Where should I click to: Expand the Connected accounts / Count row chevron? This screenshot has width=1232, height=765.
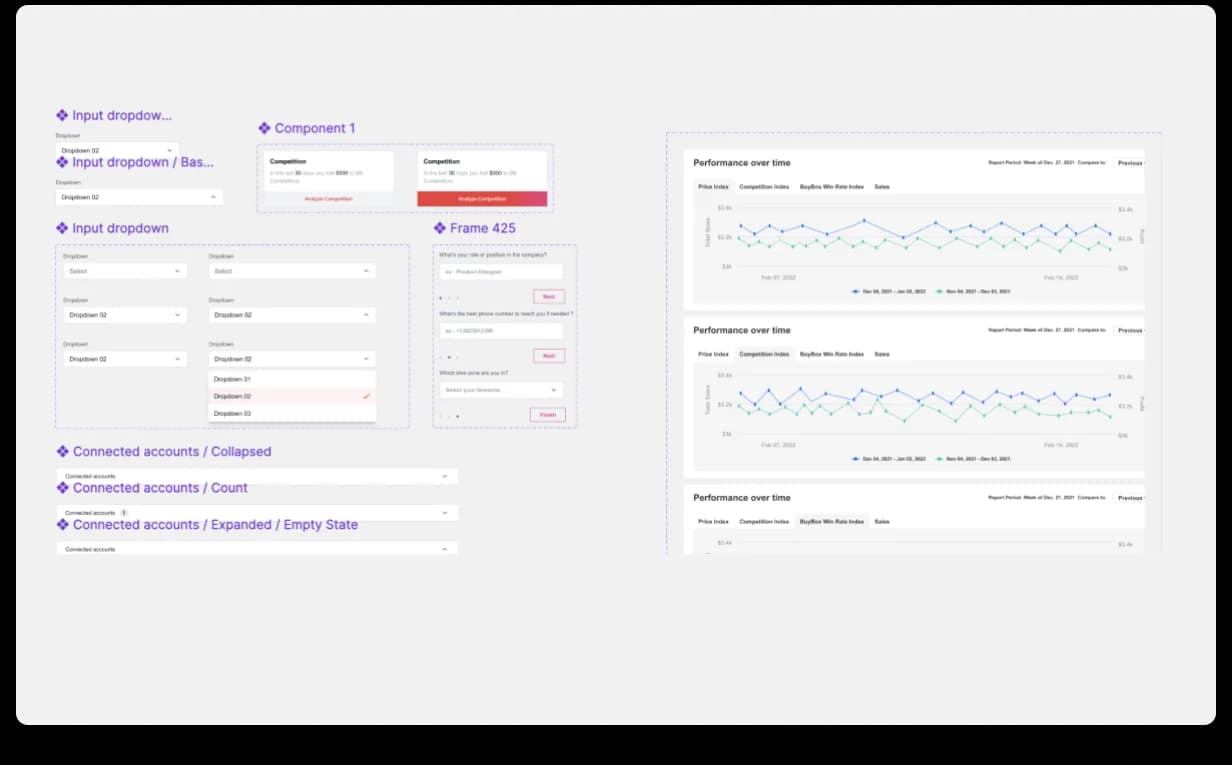pos(445,512)
